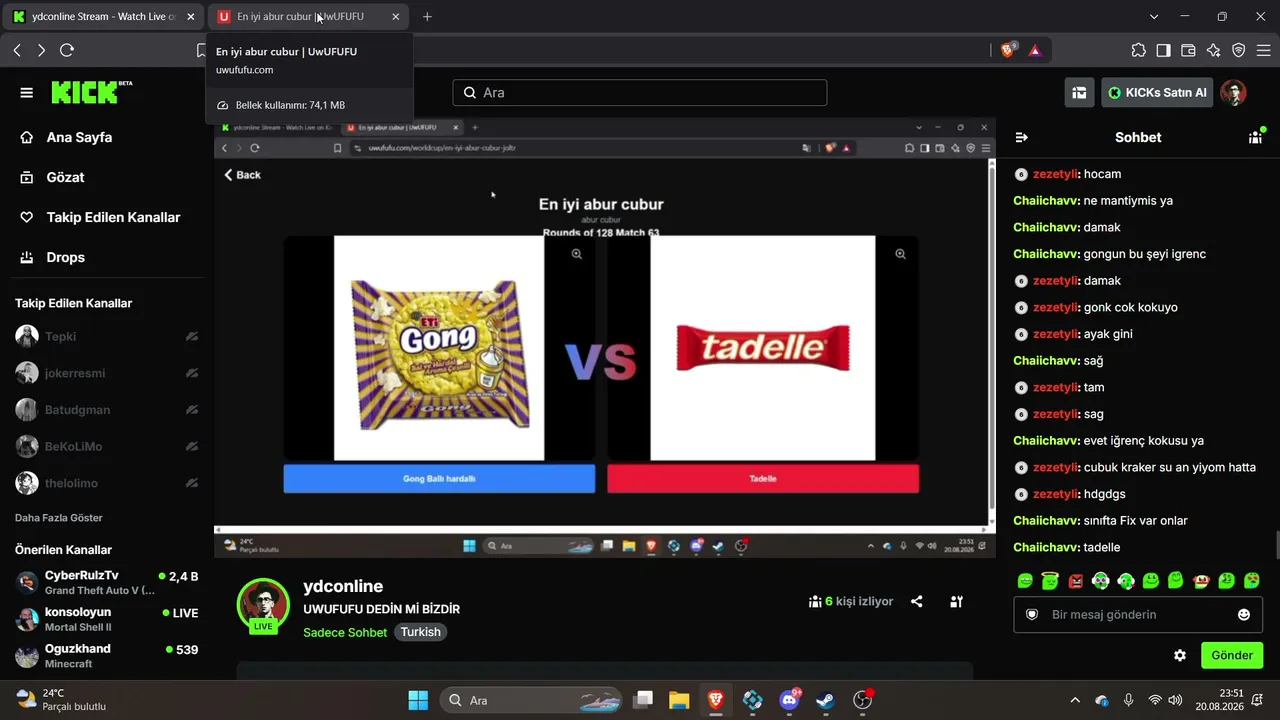
Task: Open CyberRulzTv recommended channel
Action: 106,582
